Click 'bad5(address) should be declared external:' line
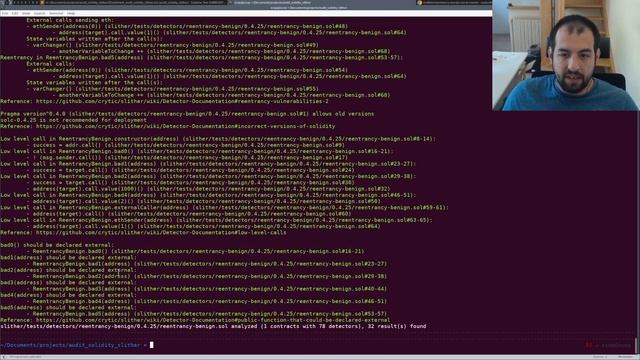640x360 pixels. (x=68, y=307)
